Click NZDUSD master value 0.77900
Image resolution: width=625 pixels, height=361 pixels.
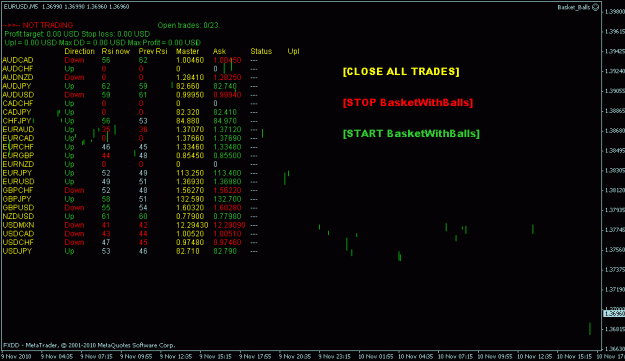[190, 216]
